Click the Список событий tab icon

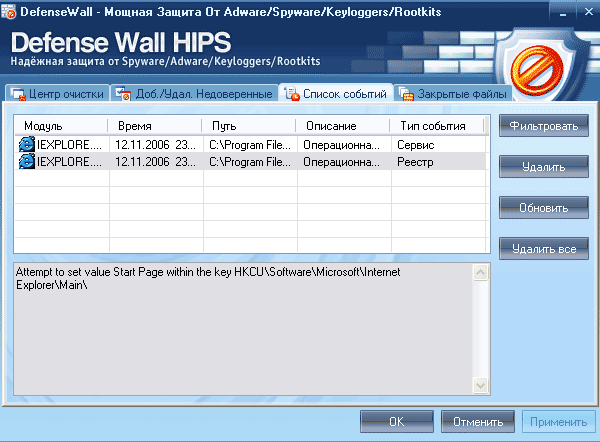point(292,94)
